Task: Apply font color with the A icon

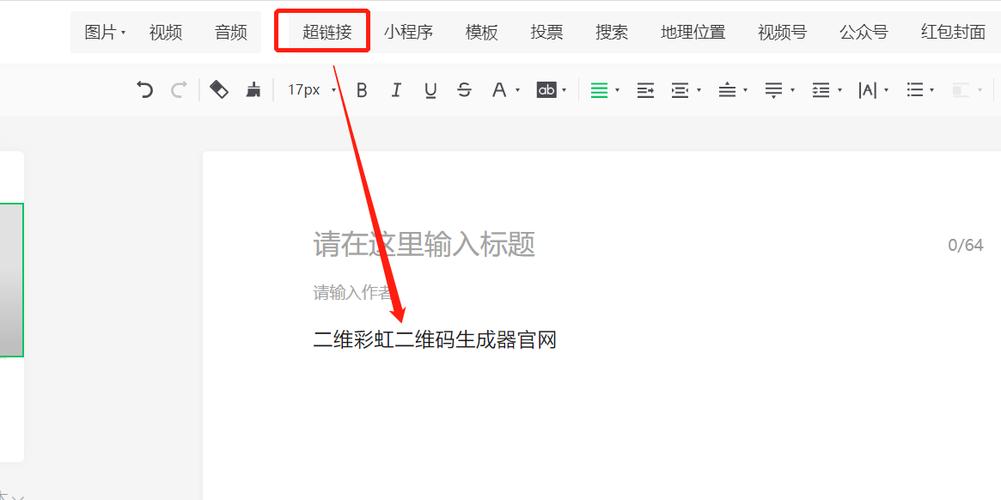Action: click(x=499, y=90)
